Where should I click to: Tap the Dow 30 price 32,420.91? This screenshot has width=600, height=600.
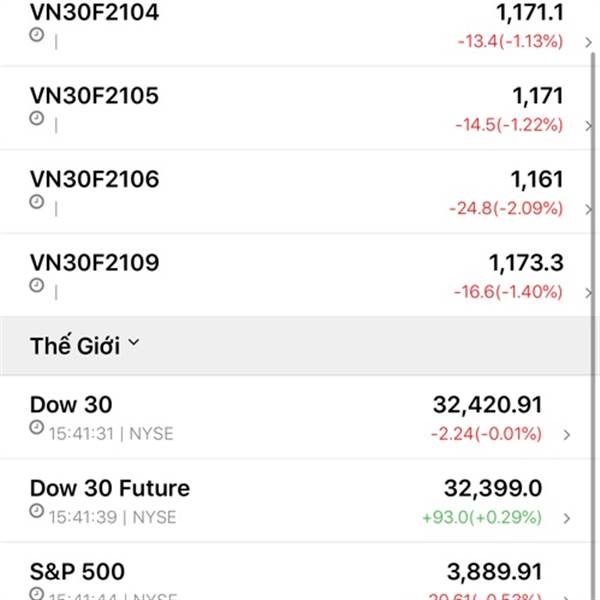click(488, 405)
